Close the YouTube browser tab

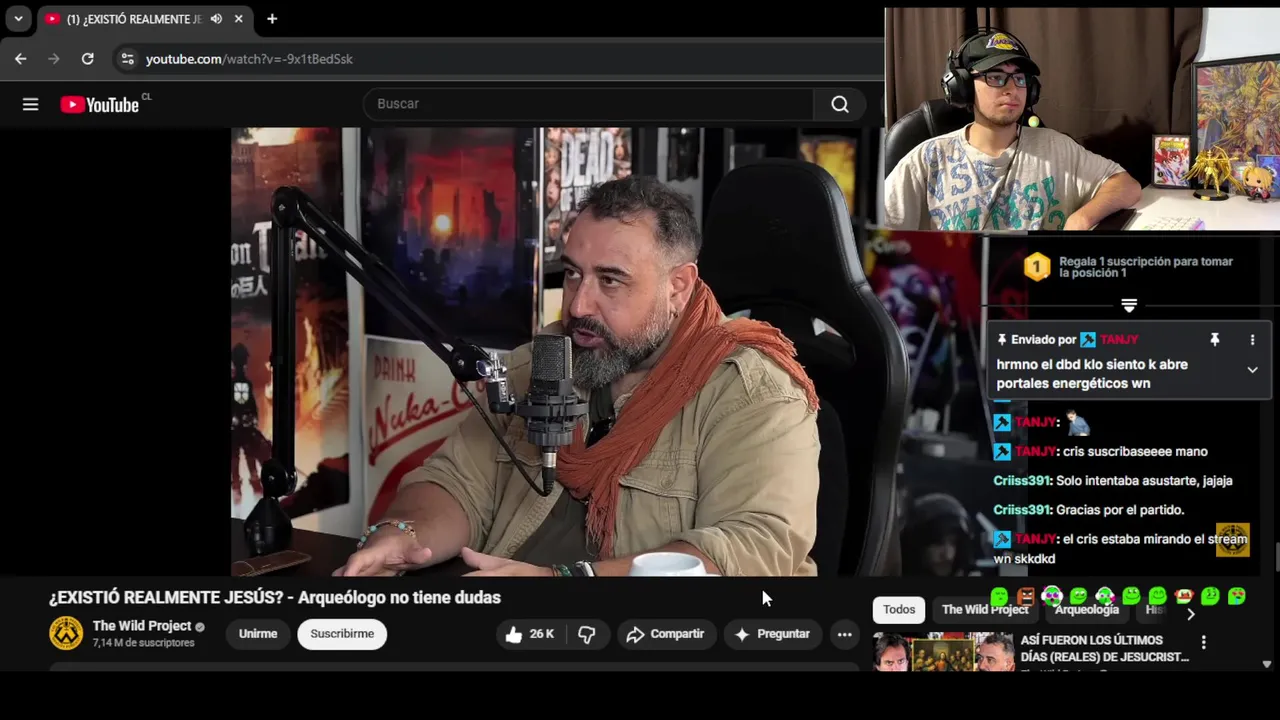pyautogui.click(x=238, y=19)
